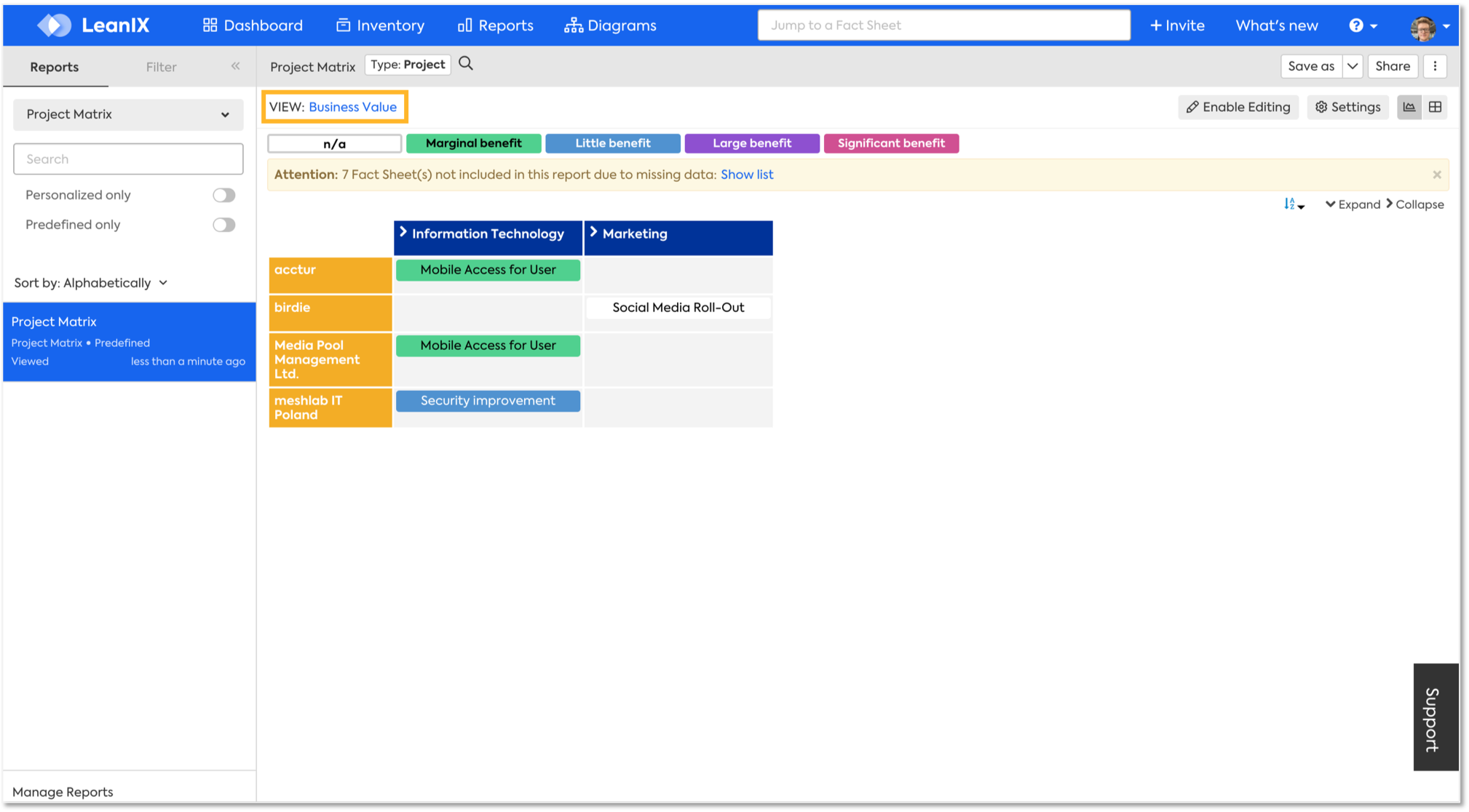The height and width of the screenshot is (812, 1469).
Task: Open the Project Matrix report dropdown
Action: [x=128, y=114]
